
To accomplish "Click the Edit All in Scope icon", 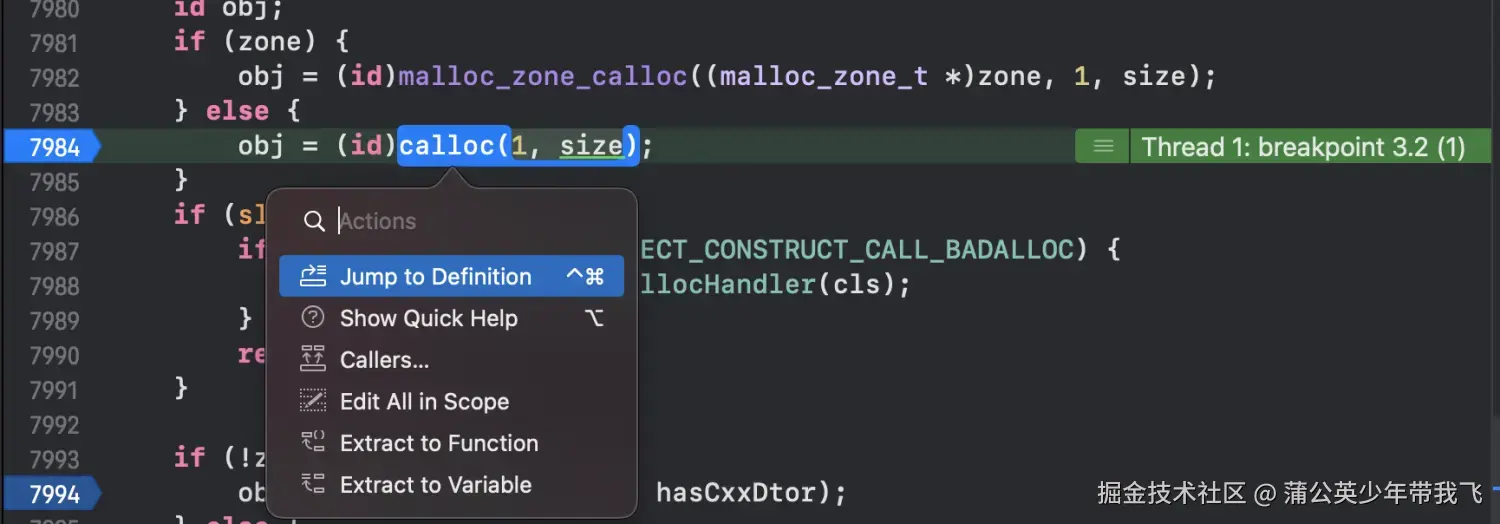I will (313, 402).
